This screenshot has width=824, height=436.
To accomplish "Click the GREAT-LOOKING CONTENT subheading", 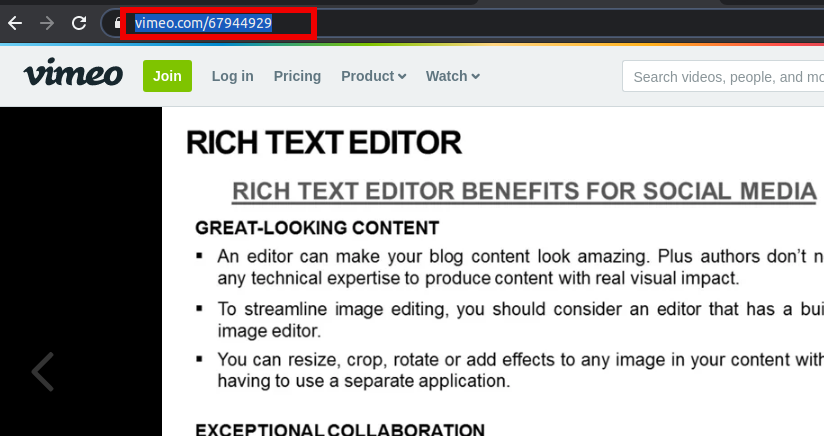I will click(317, 228).
